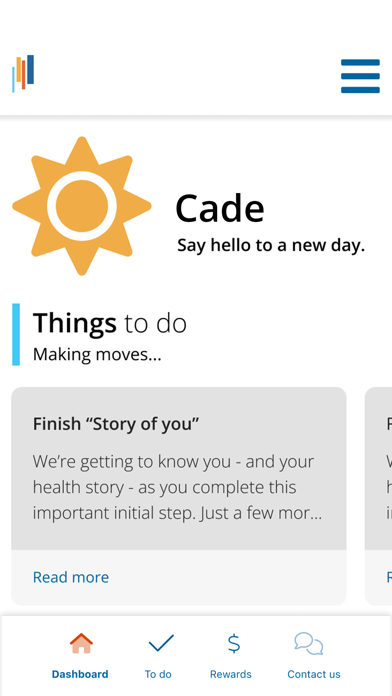
Task: Open the Finish "Story of you" card title
Action: 116,424
